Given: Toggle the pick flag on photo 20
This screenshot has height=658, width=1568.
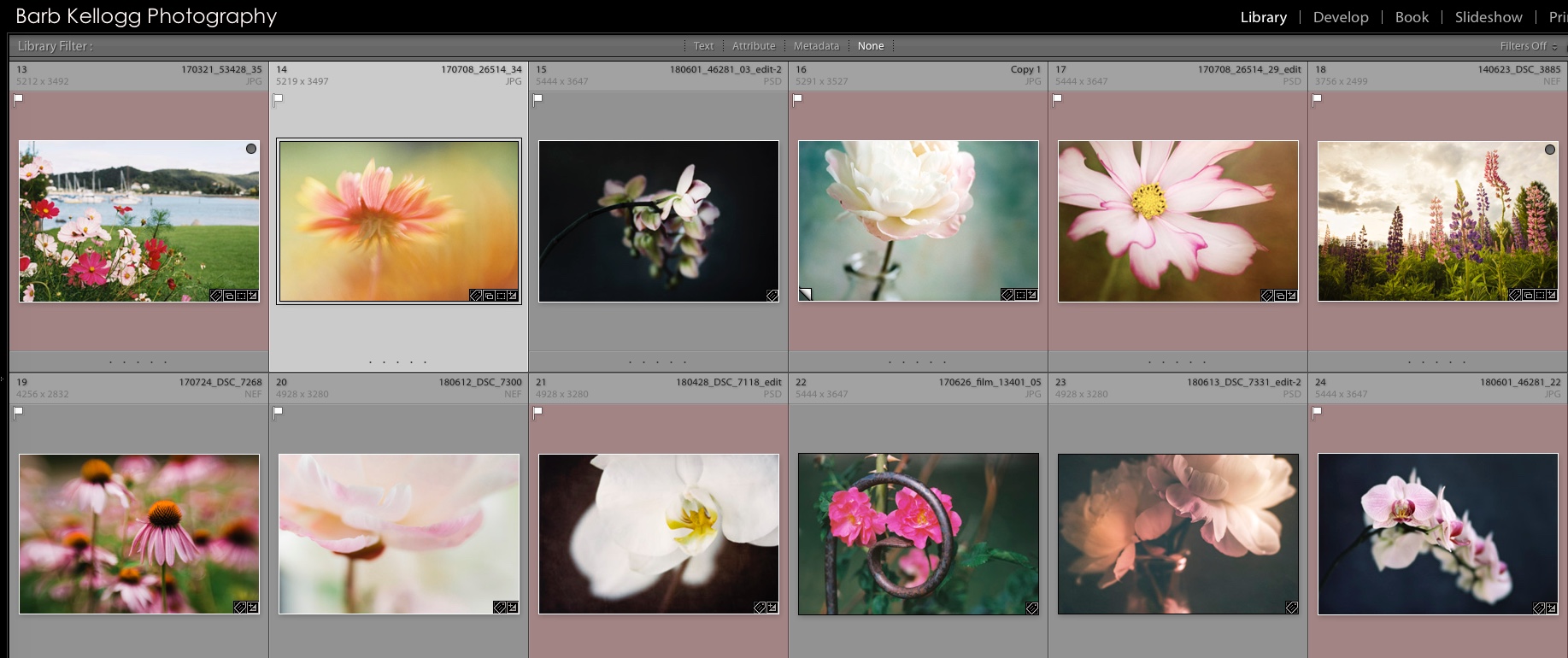Looking at the screenshot, I should click(x=278, y=412).
